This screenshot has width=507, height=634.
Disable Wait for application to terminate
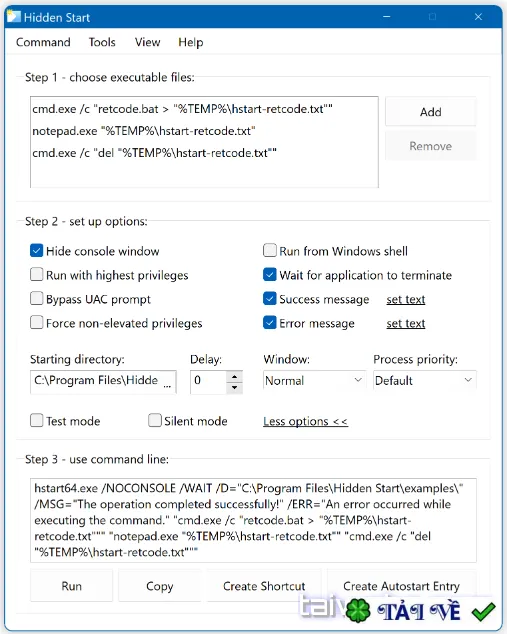[x=270, y=275]
